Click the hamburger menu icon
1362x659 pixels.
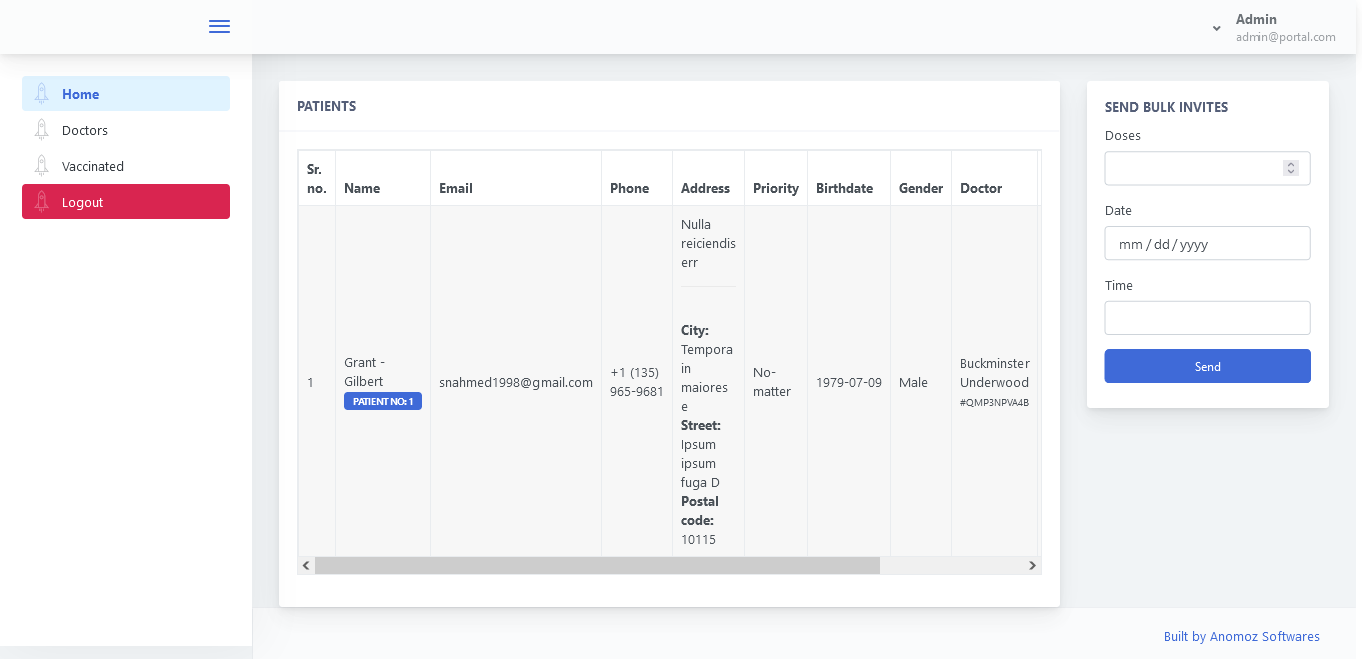(219, 27)
